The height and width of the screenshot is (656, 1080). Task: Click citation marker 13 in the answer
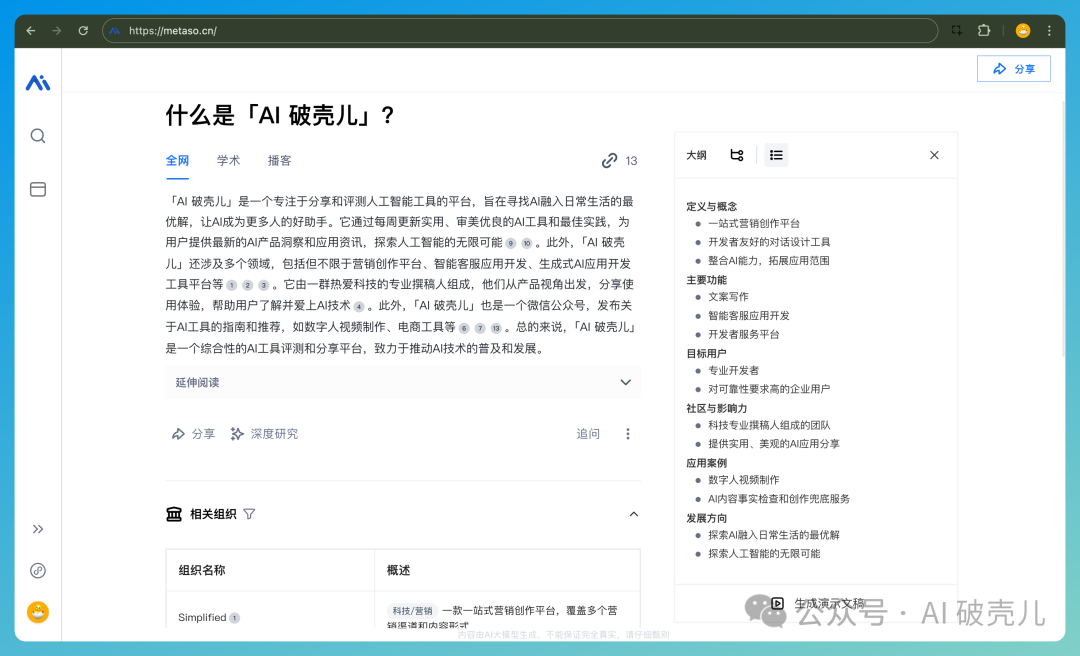point(496,328)
